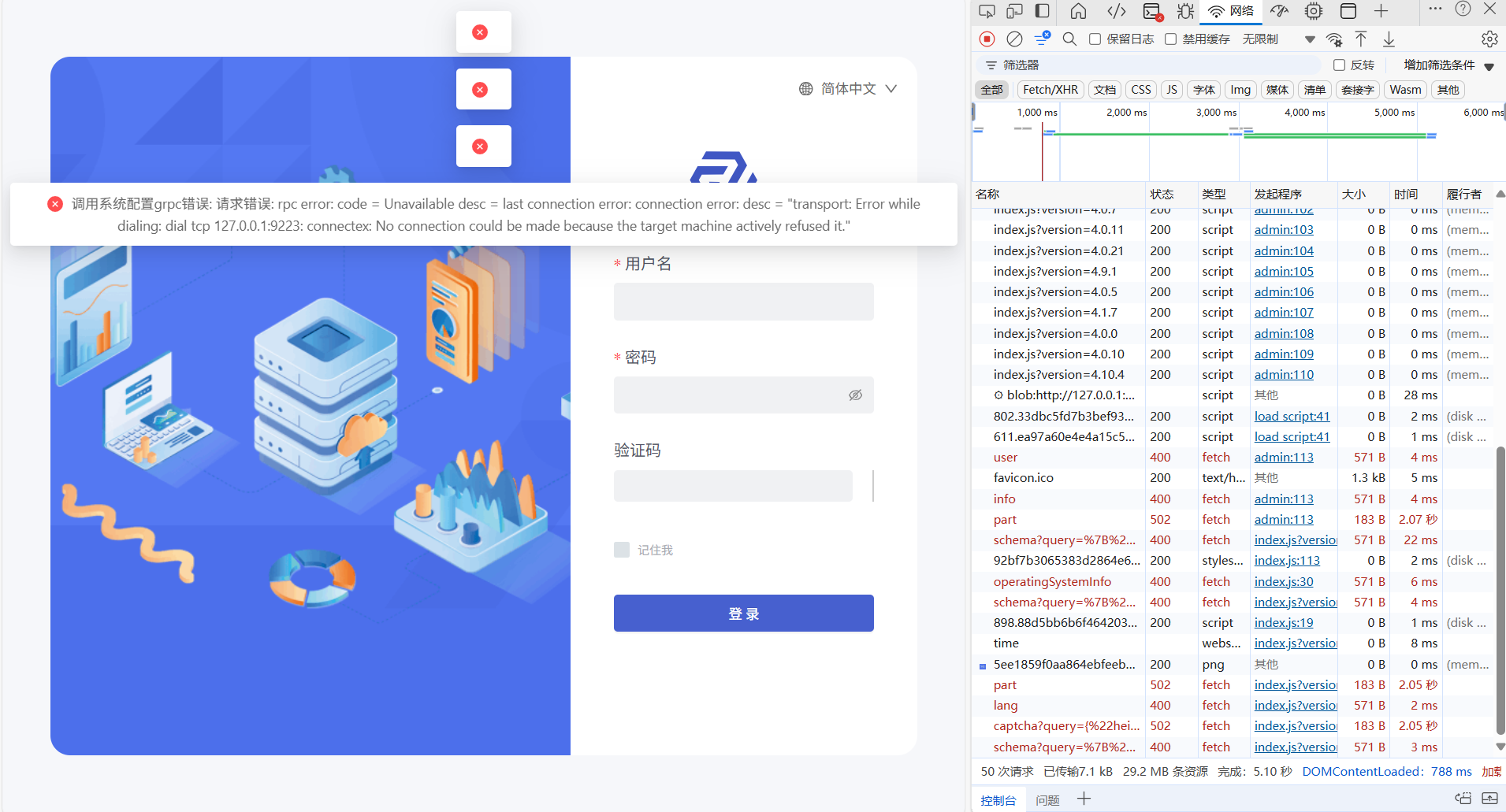Toggle the JS filter chip

pos(1172,90)
